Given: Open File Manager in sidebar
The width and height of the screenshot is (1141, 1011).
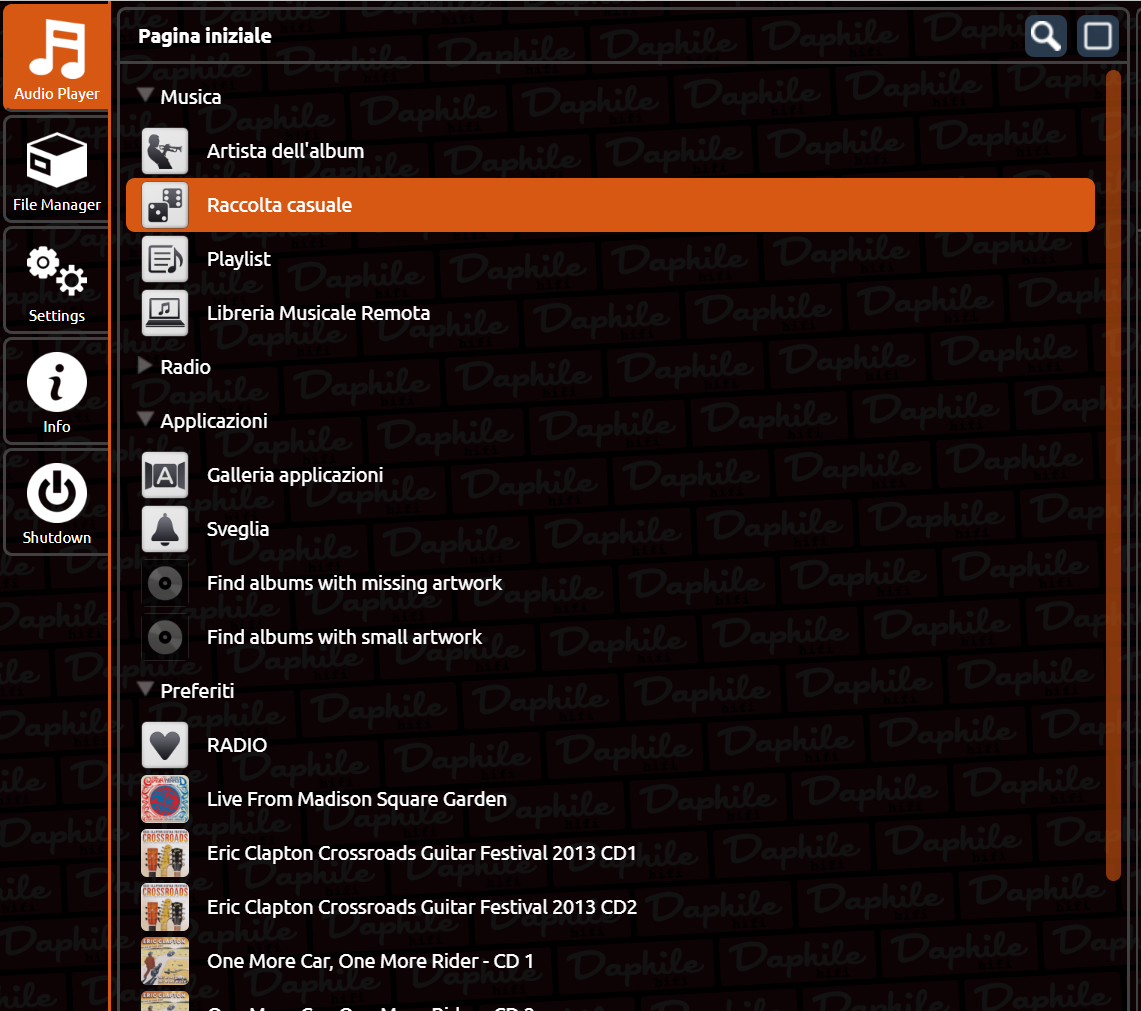Looking at the screenshot, I should [x=56, y=169].
